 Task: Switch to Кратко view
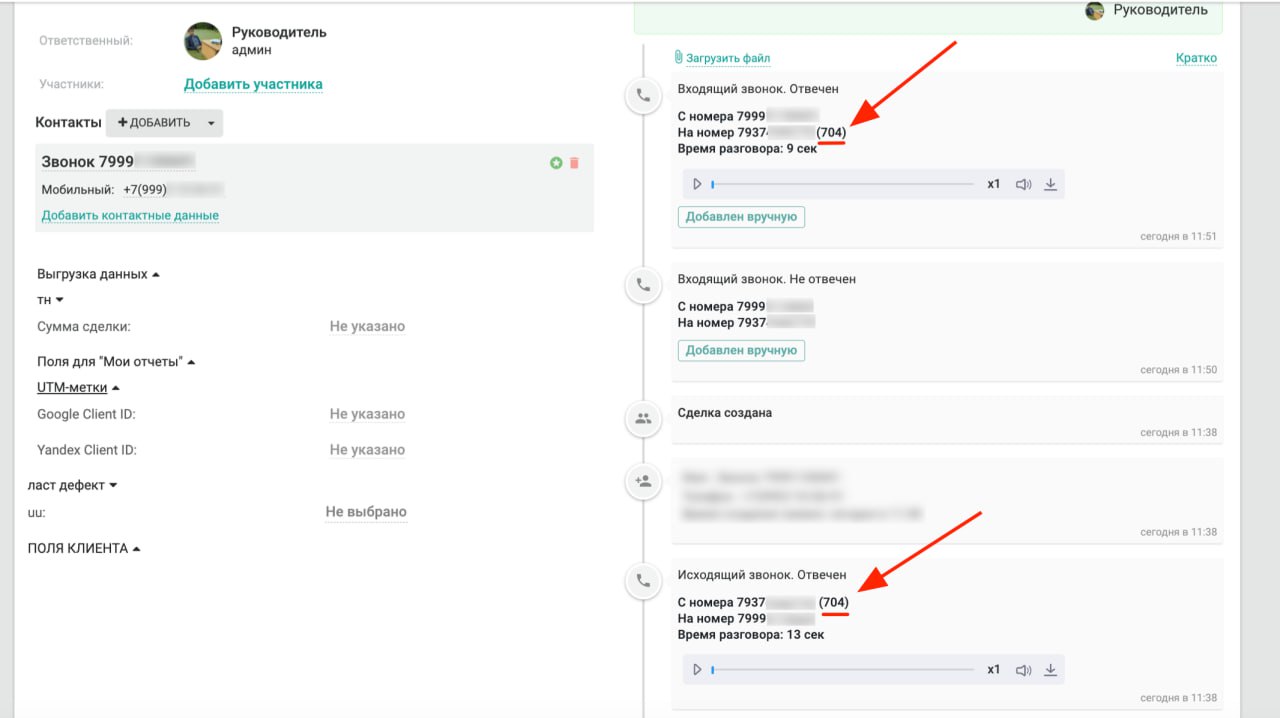coord(1196,58)
